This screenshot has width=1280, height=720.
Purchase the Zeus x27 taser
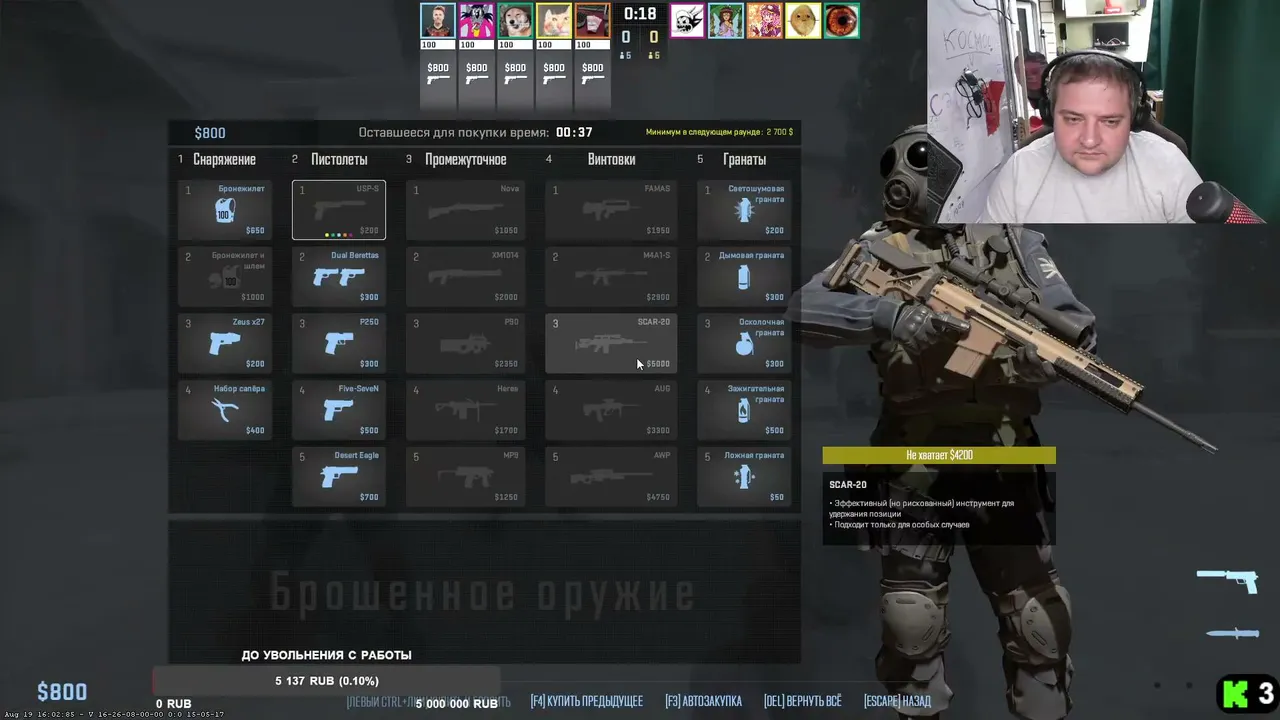click(225, 344)
